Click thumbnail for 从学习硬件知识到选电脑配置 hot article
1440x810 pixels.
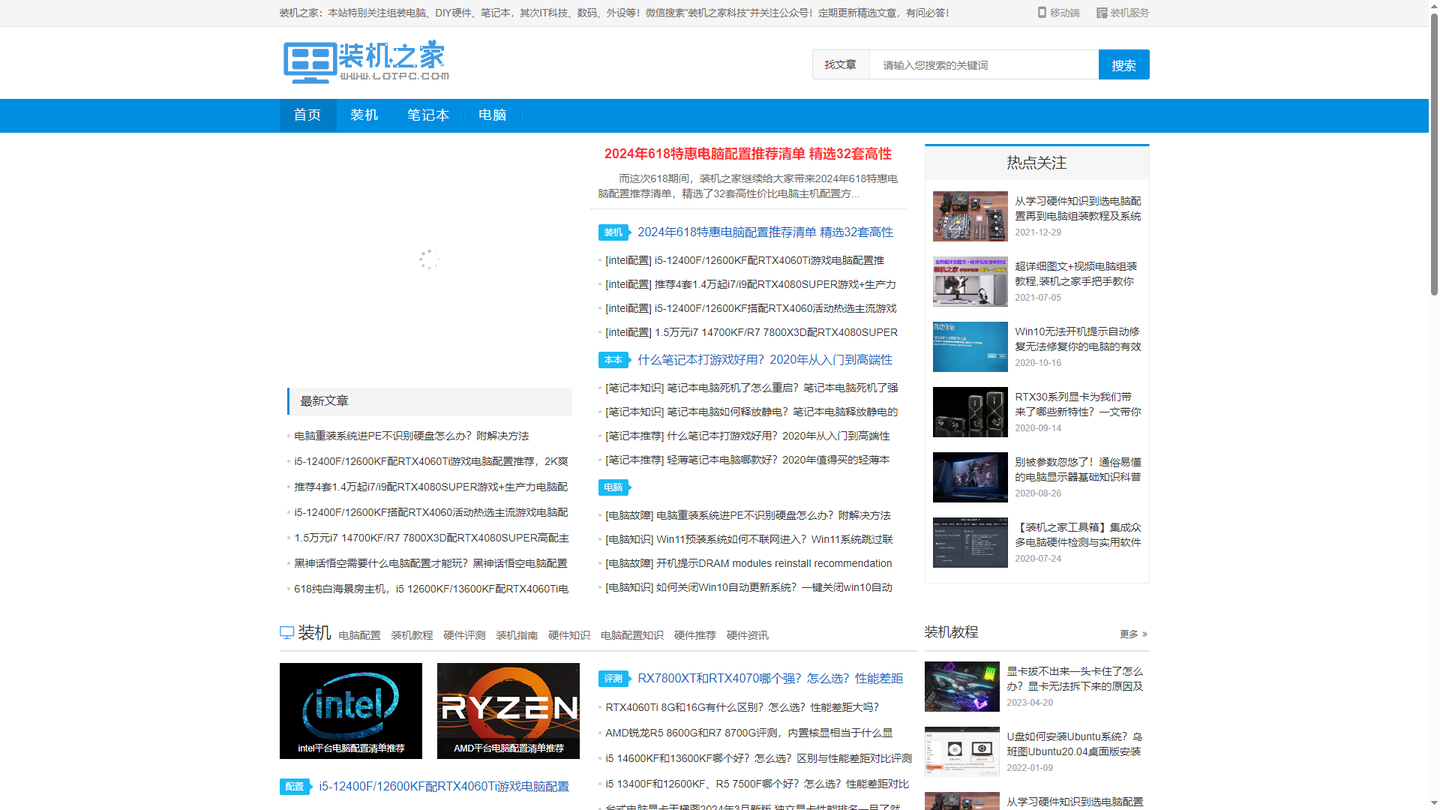(x=970, y=216)
